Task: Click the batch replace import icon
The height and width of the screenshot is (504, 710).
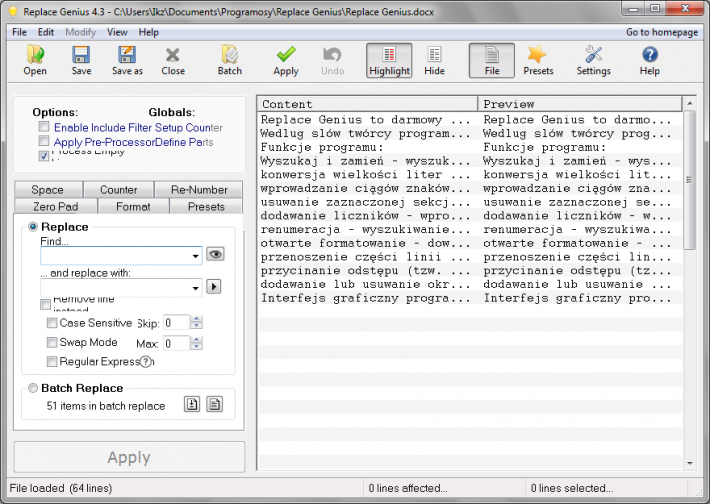Action: click(x=192, y=404)
